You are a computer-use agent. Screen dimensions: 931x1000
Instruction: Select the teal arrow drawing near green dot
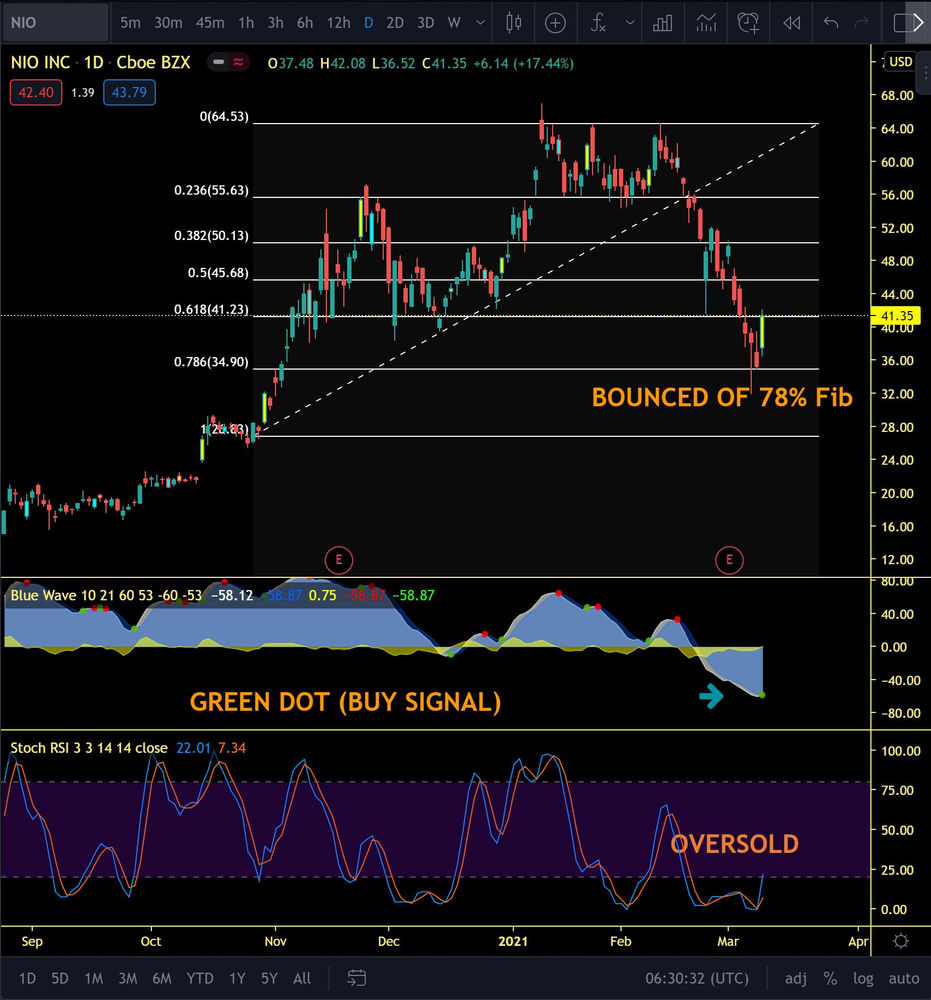click(x=711, y=696)
